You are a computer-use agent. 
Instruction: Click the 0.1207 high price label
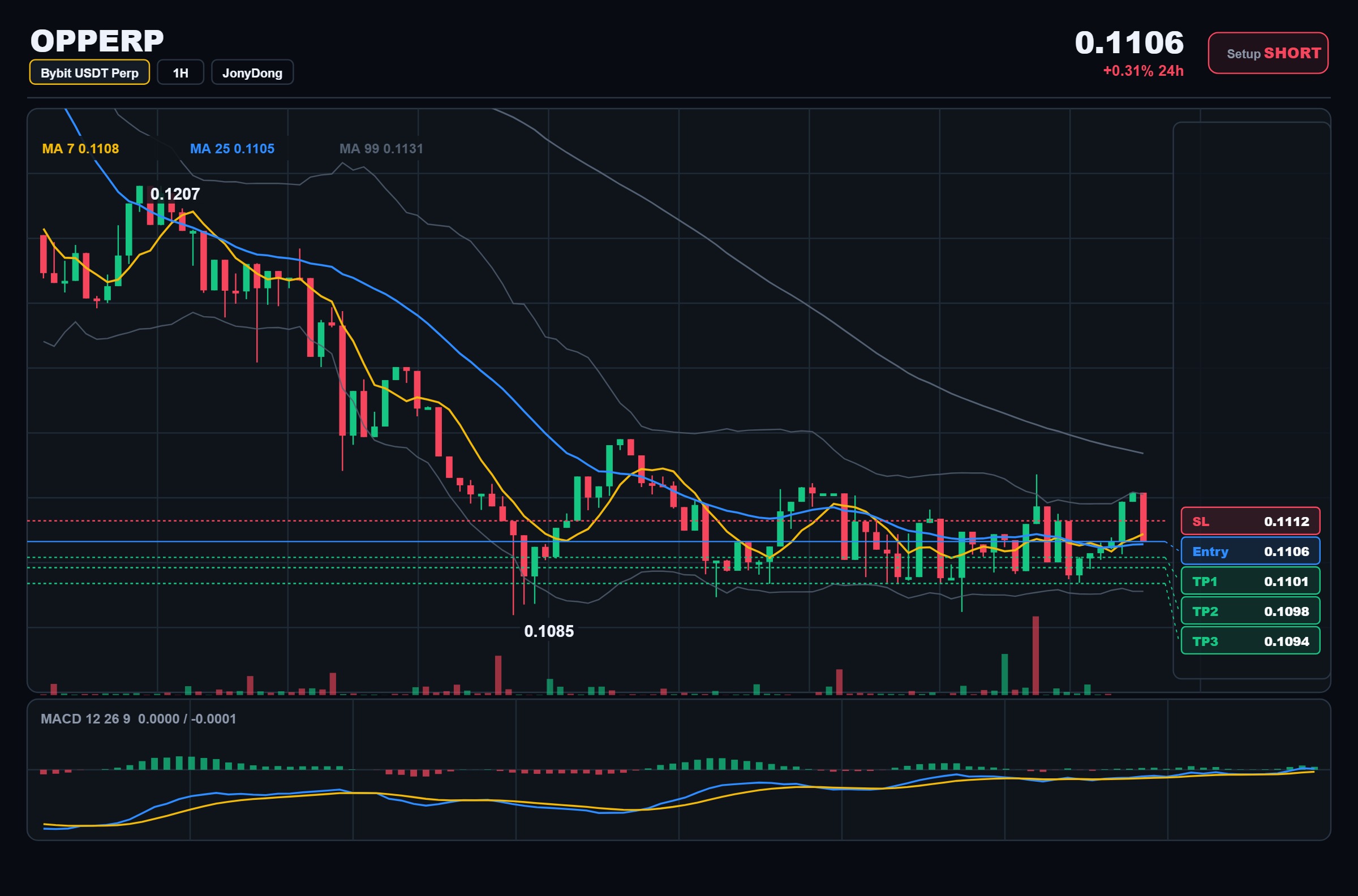click(x=175, y=193)
